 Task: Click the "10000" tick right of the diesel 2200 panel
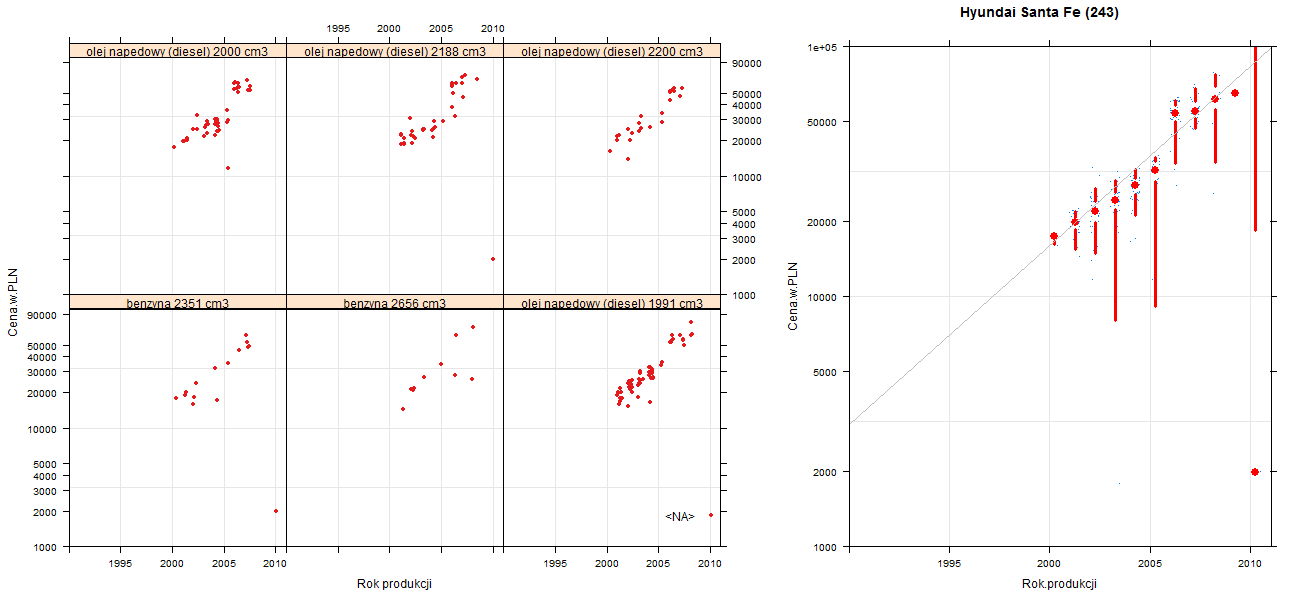(747, 177)
